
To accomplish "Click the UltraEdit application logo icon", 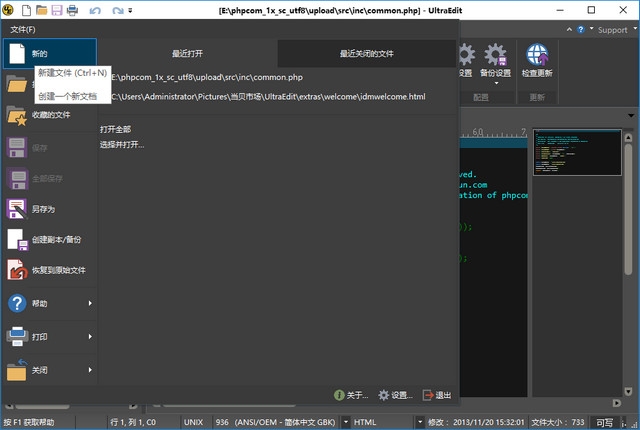I will [x=8, y=10].
